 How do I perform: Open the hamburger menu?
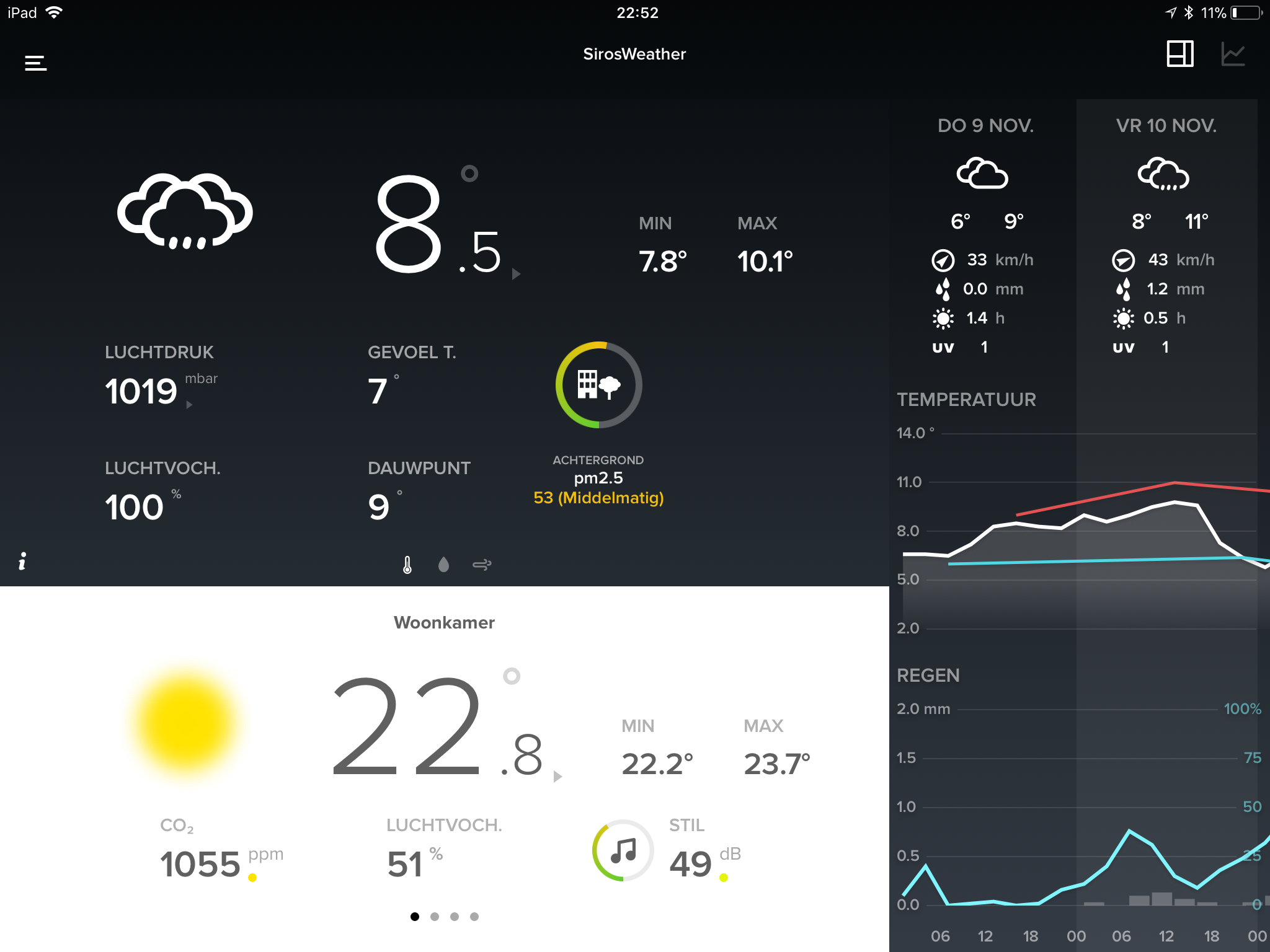point(35,63)
